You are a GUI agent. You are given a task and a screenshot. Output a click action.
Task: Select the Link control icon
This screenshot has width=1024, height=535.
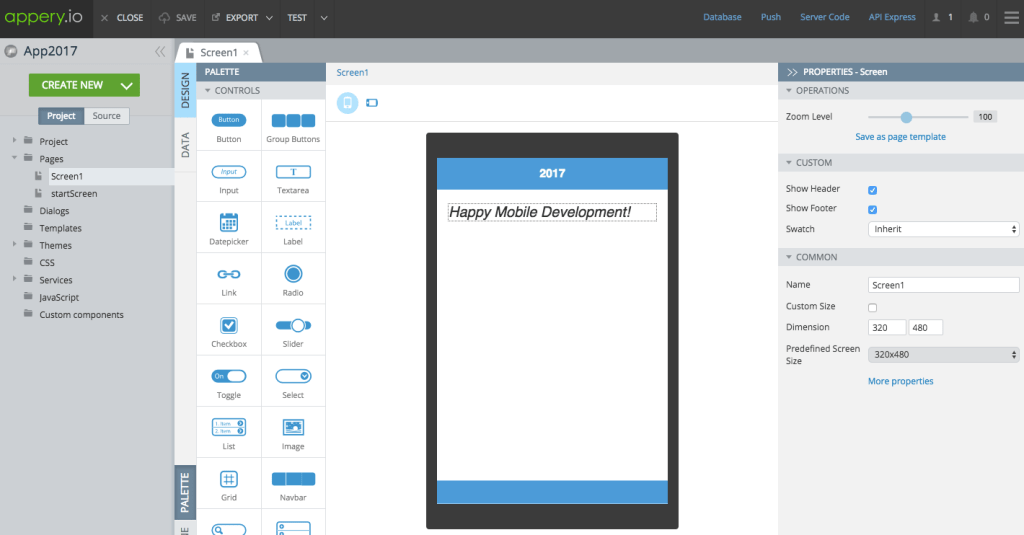[229, 274]
